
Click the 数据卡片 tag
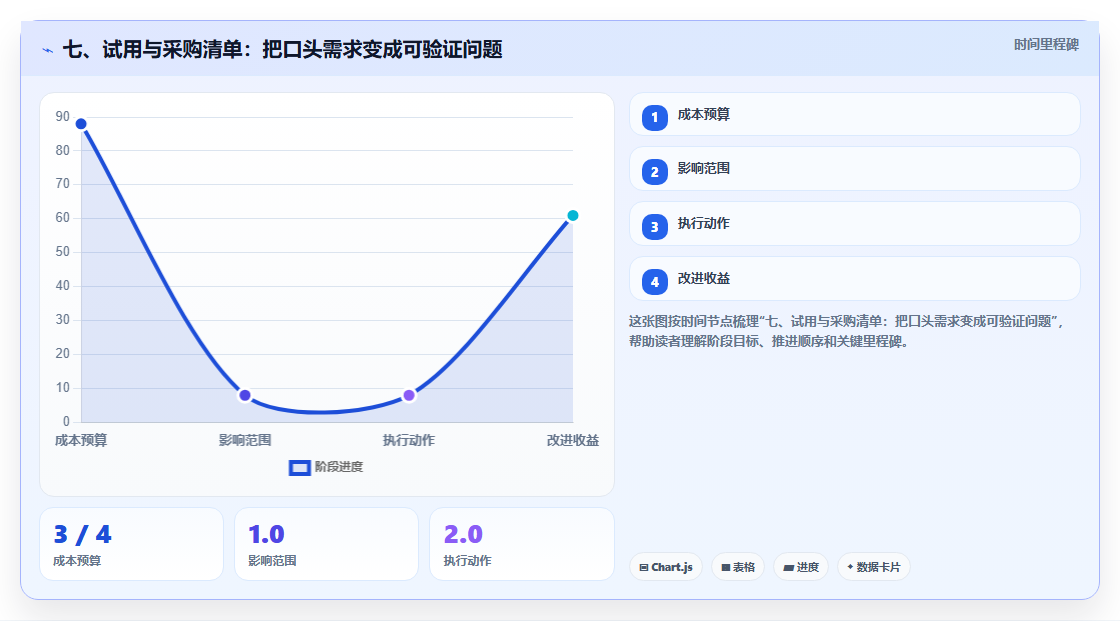874,567
